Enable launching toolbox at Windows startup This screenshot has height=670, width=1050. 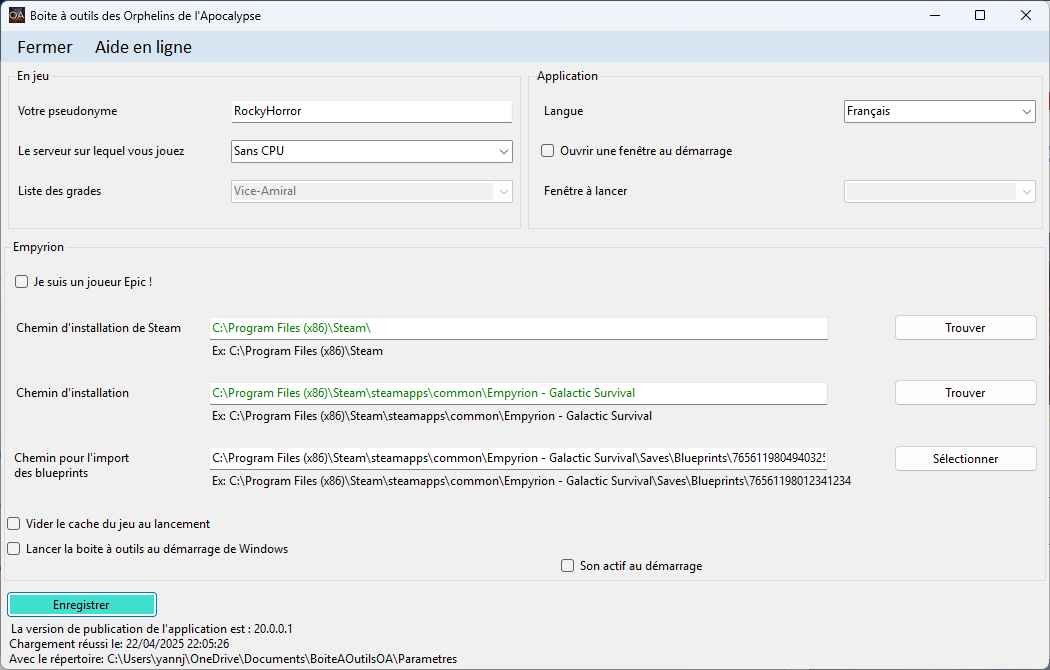(x=14, y=549)
